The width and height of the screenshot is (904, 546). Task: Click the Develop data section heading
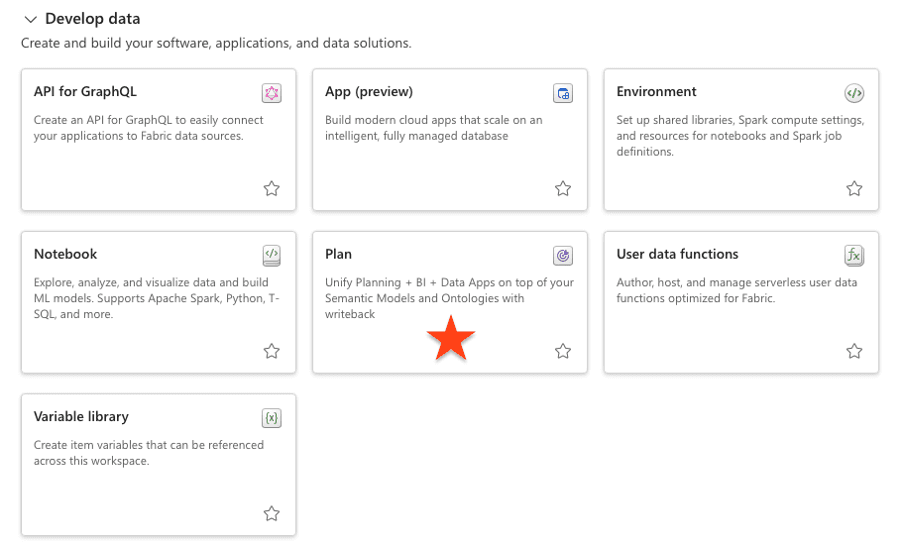click(92, 19)
